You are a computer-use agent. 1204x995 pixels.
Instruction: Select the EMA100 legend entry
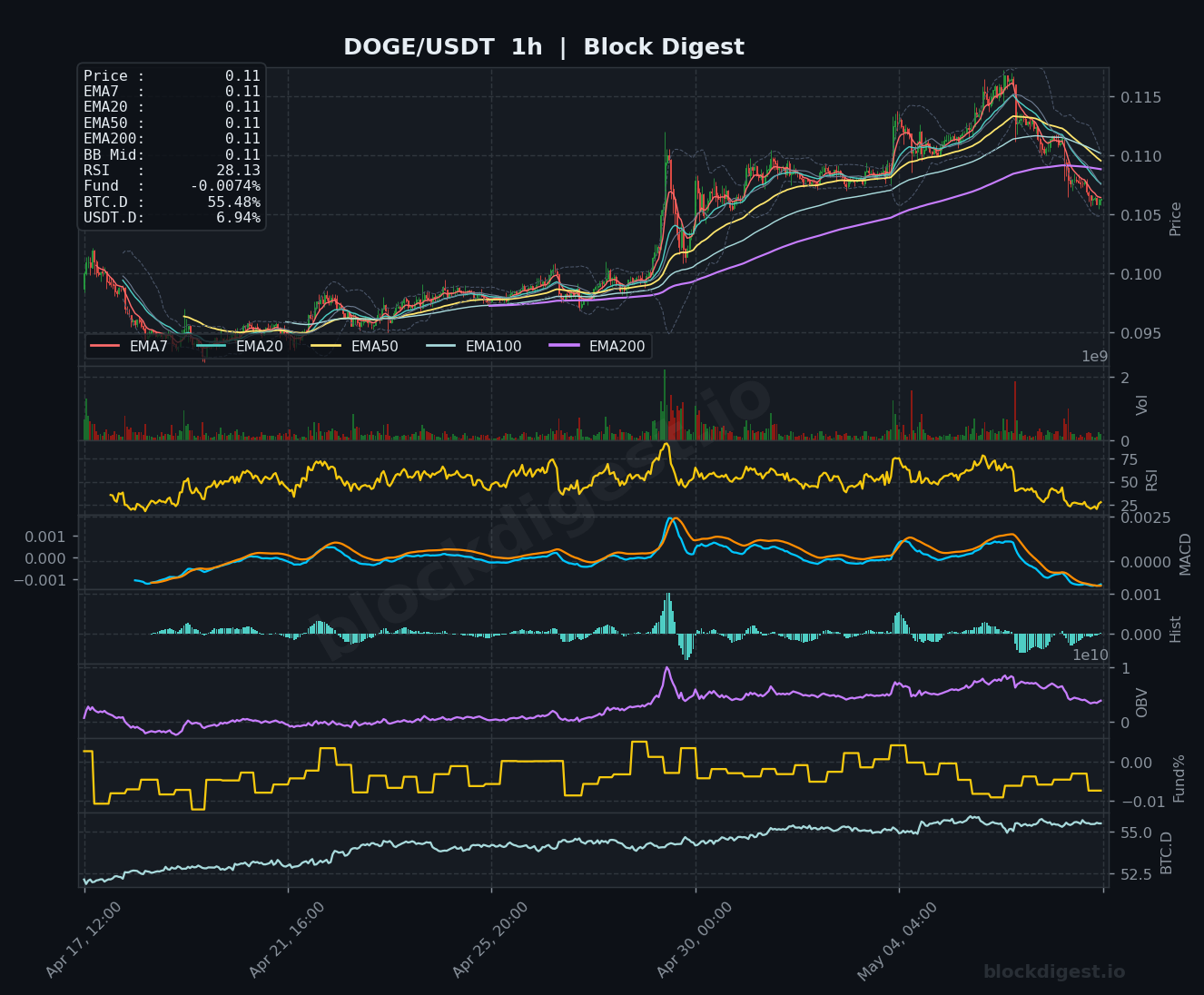(473, 346)
